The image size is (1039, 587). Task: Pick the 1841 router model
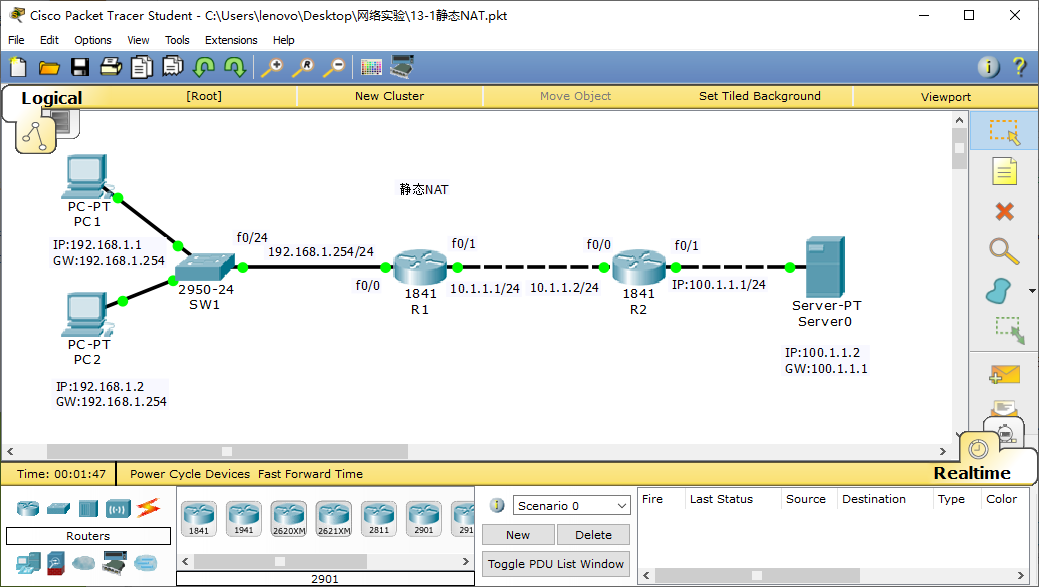199,519
